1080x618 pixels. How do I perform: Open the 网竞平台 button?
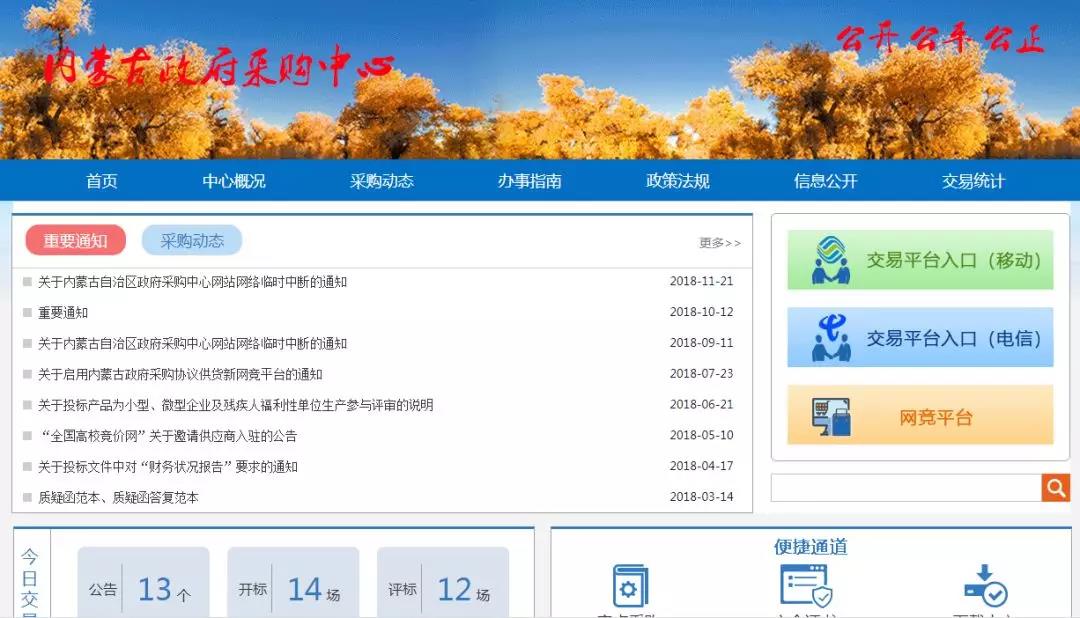[920, 415]
